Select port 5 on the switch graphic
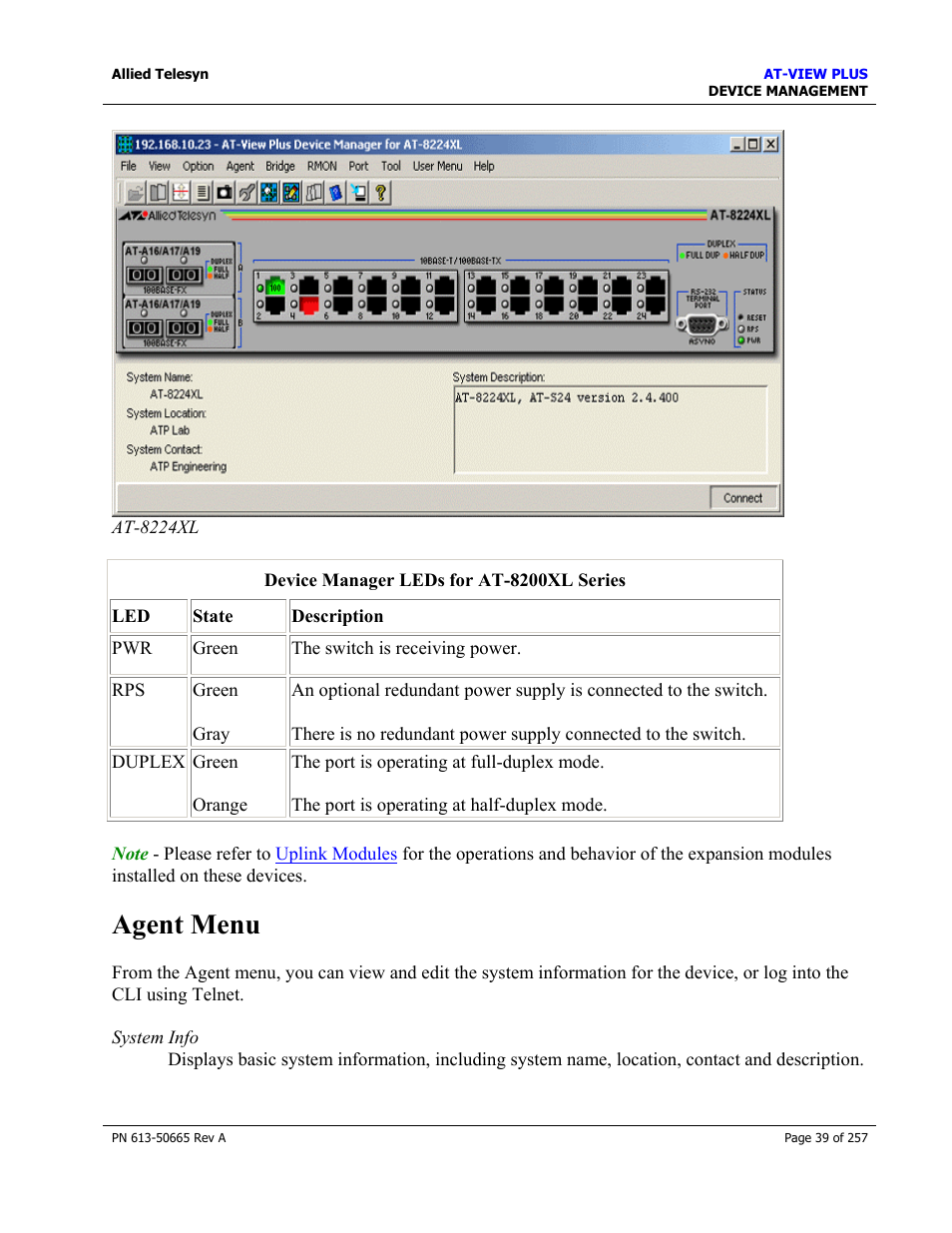Screen dimensions: 952x1233 pos(343,286)
